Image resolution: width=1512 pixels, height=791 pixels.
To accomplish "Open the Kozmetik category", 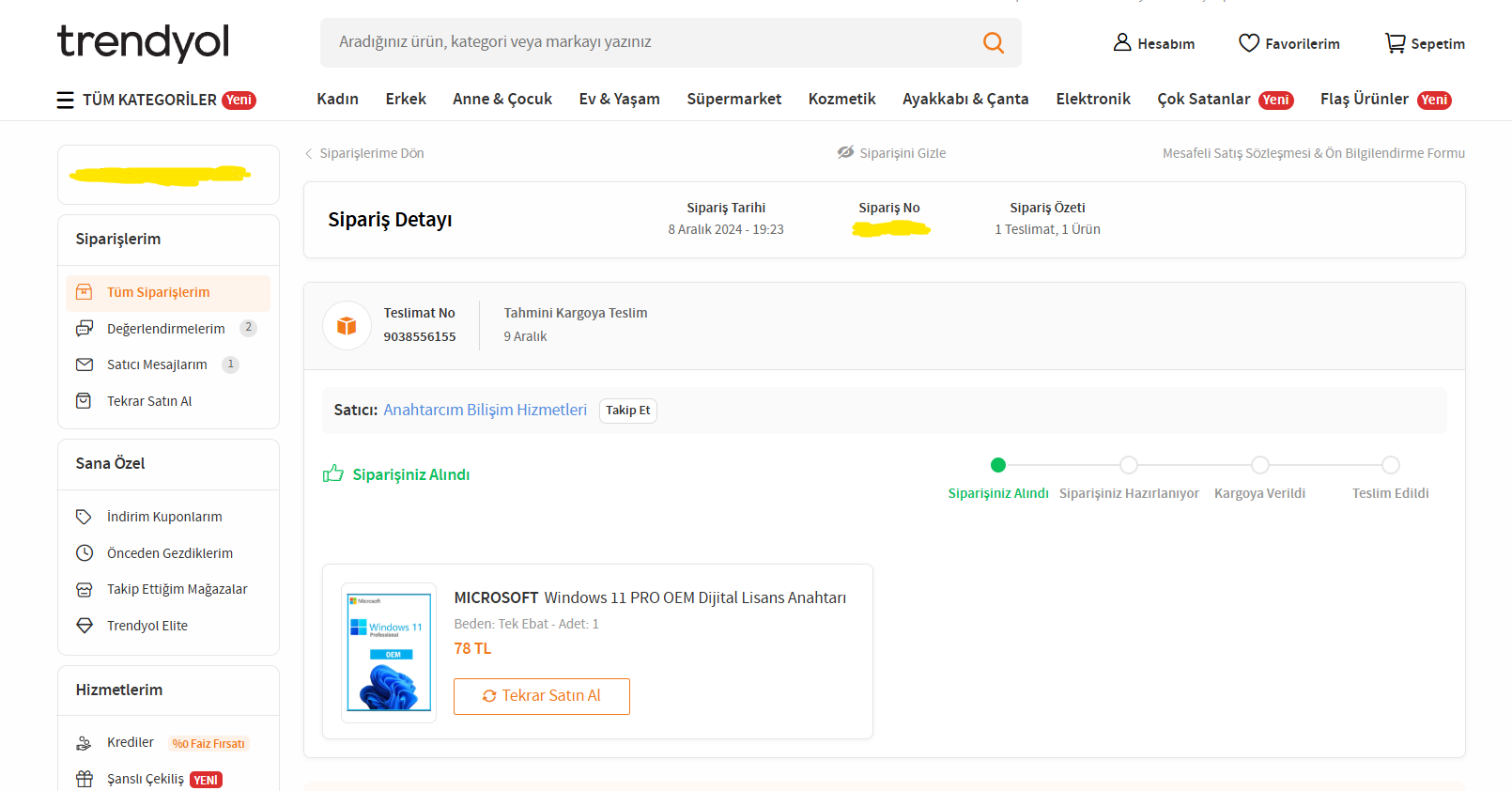I will [x=841, y=99].
